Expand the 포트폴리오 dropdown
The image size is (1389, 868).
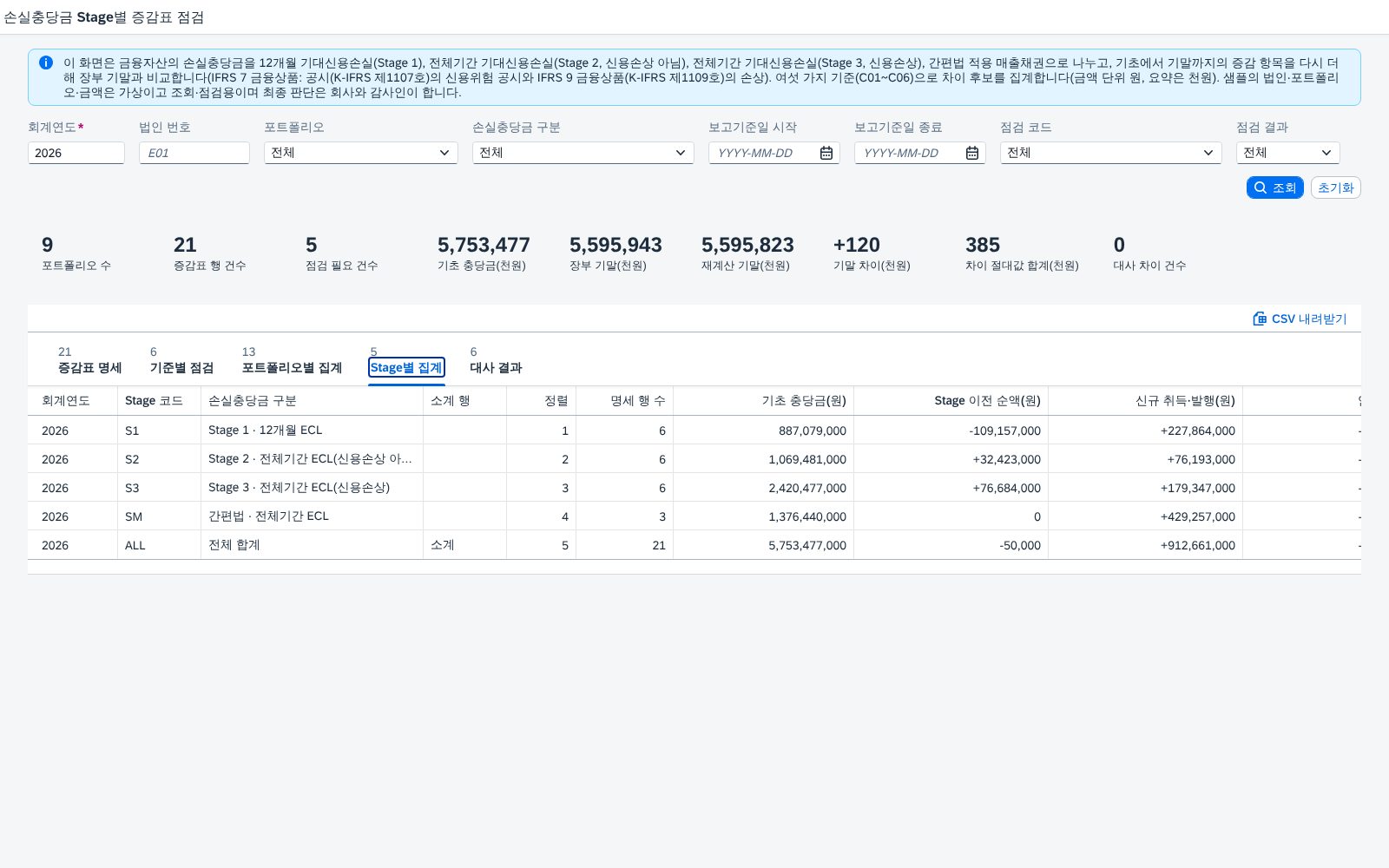360,153
